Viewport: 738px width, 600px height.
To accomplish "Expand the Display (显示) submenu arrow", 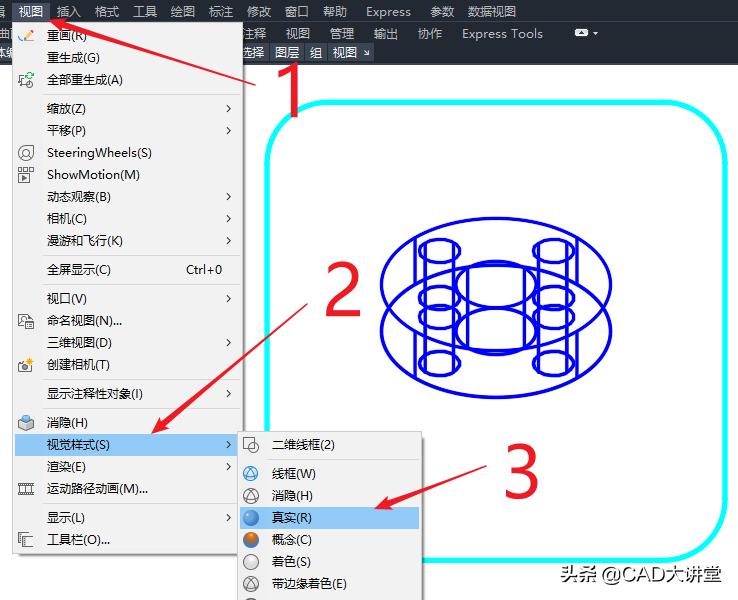I will [229, 518].
